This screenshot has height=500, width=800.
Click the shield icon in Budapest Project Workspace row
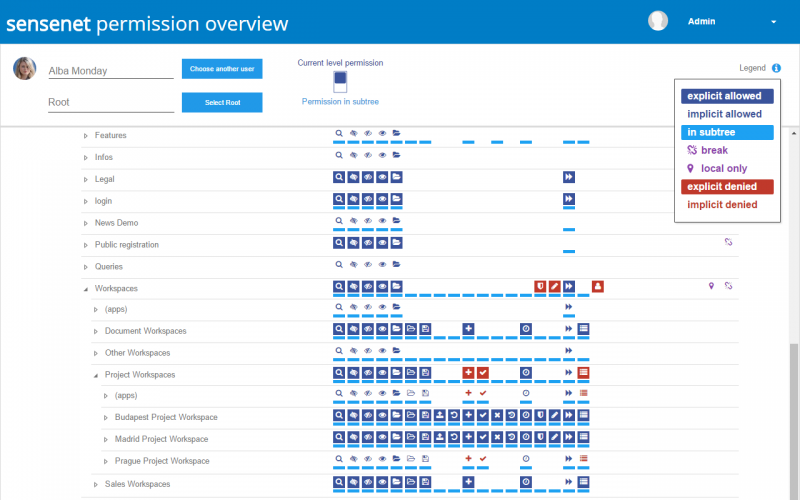click(x=540, y=415)
